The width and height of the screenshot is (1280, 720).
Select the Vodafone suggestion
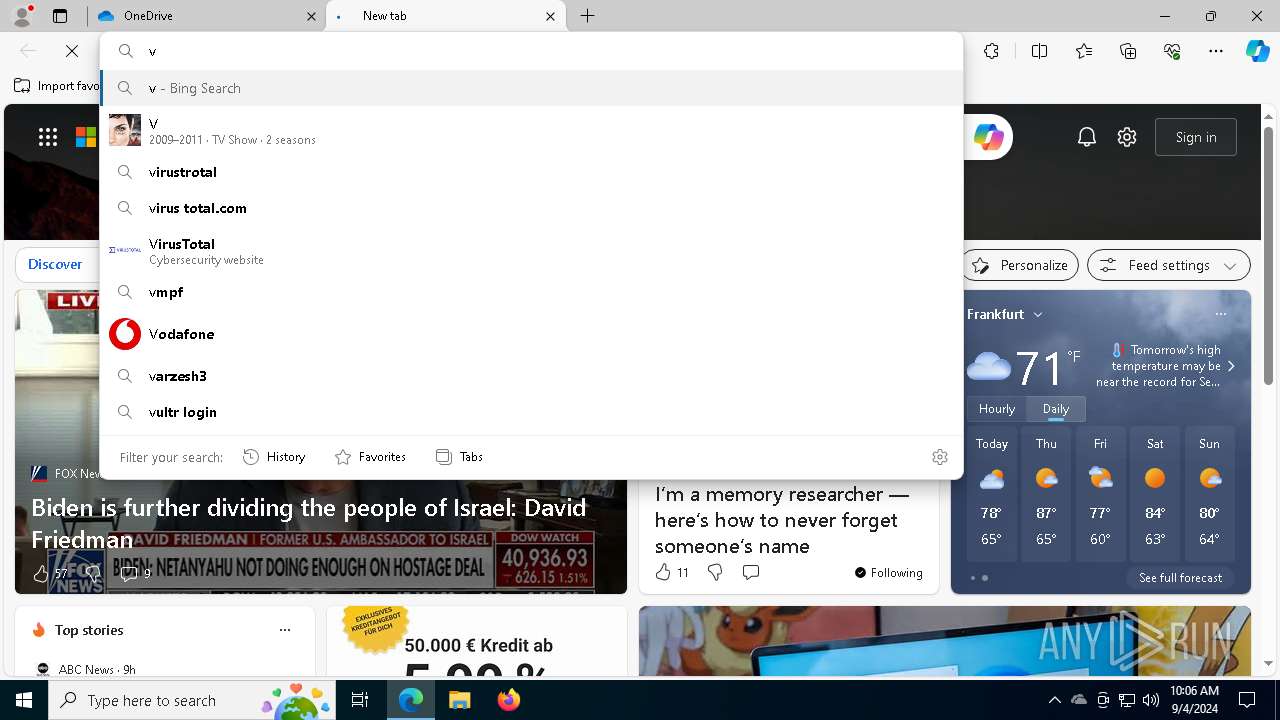pyautogui.click(x=532, y=334)
